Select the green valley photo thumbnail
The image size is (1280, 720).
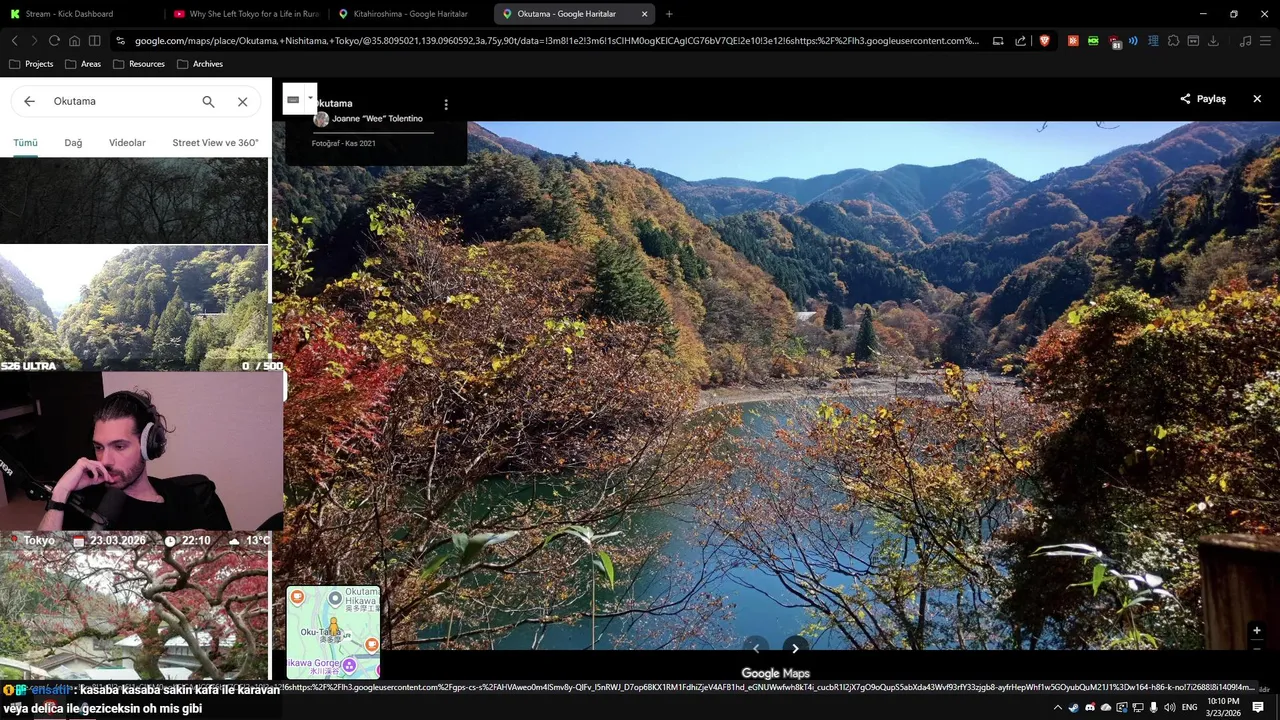[134, 308]
